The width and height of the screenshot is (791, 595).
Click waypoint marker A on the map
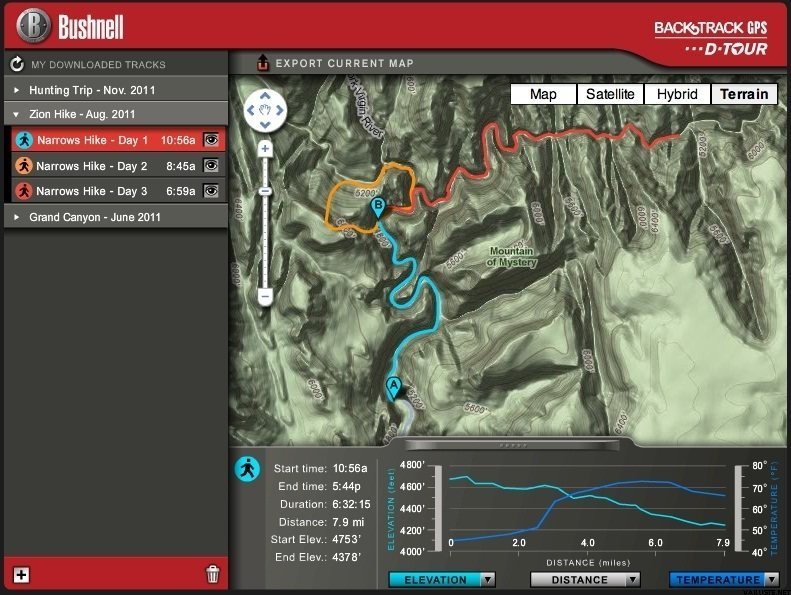click(393, 388)
